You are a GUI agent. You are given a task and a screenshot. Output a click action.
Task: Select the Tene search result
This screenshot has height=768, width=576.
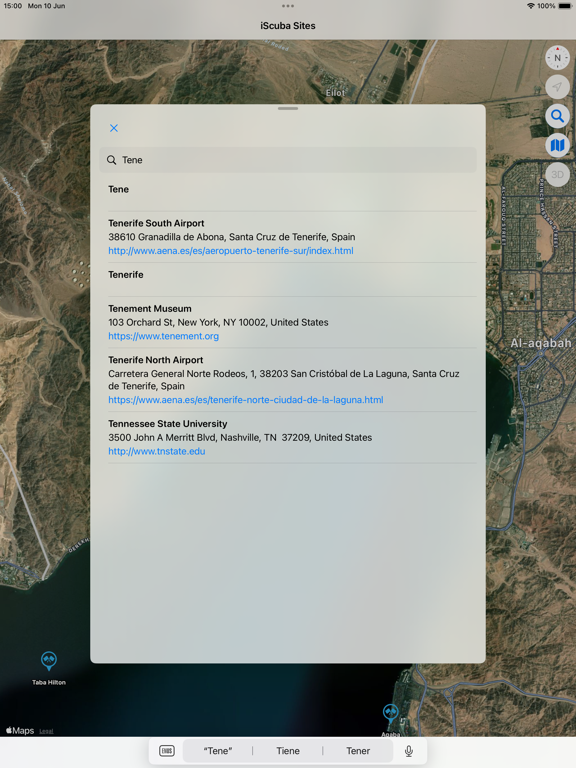(292, 195)
